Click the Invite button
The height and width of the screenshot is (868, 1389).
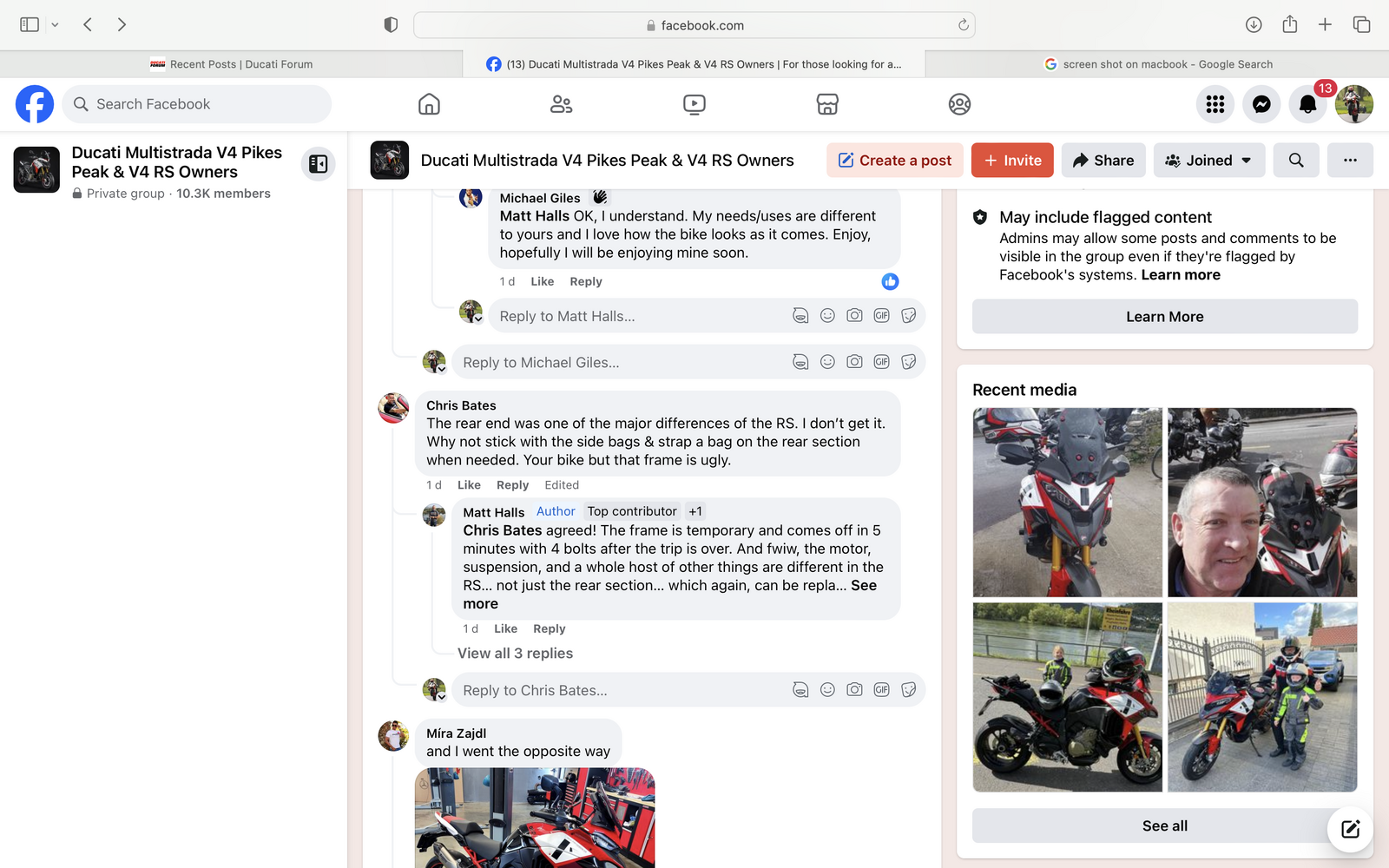click(1012, 160)
